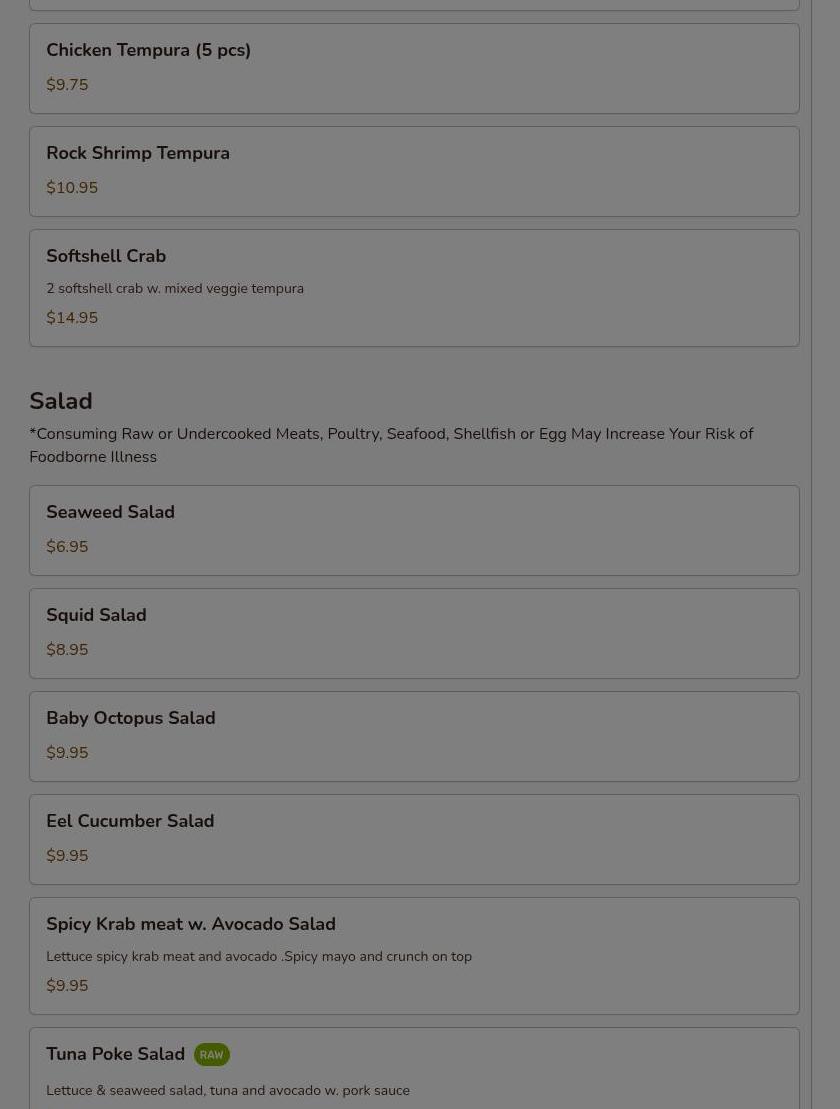Click the $10.95 Rock Shrimp Tempura price
This screenshot has height=1109, width=840.
(x=72, y=187)
